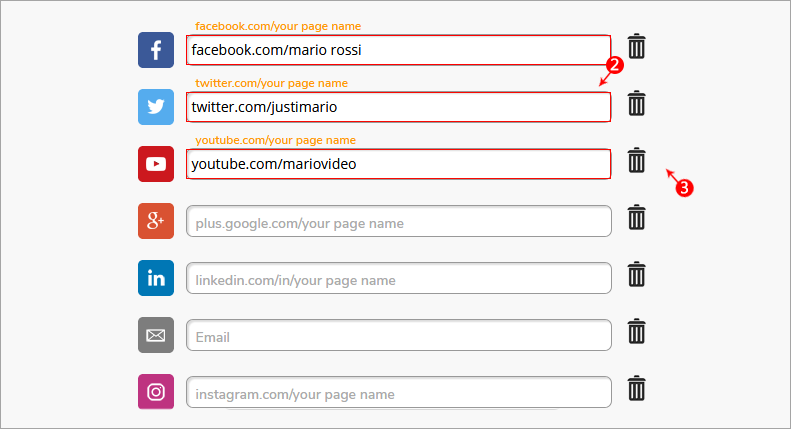Screen dimensions: 791x429
Task: Focus the facebook.com/mario rossi field
Action: 399,50
